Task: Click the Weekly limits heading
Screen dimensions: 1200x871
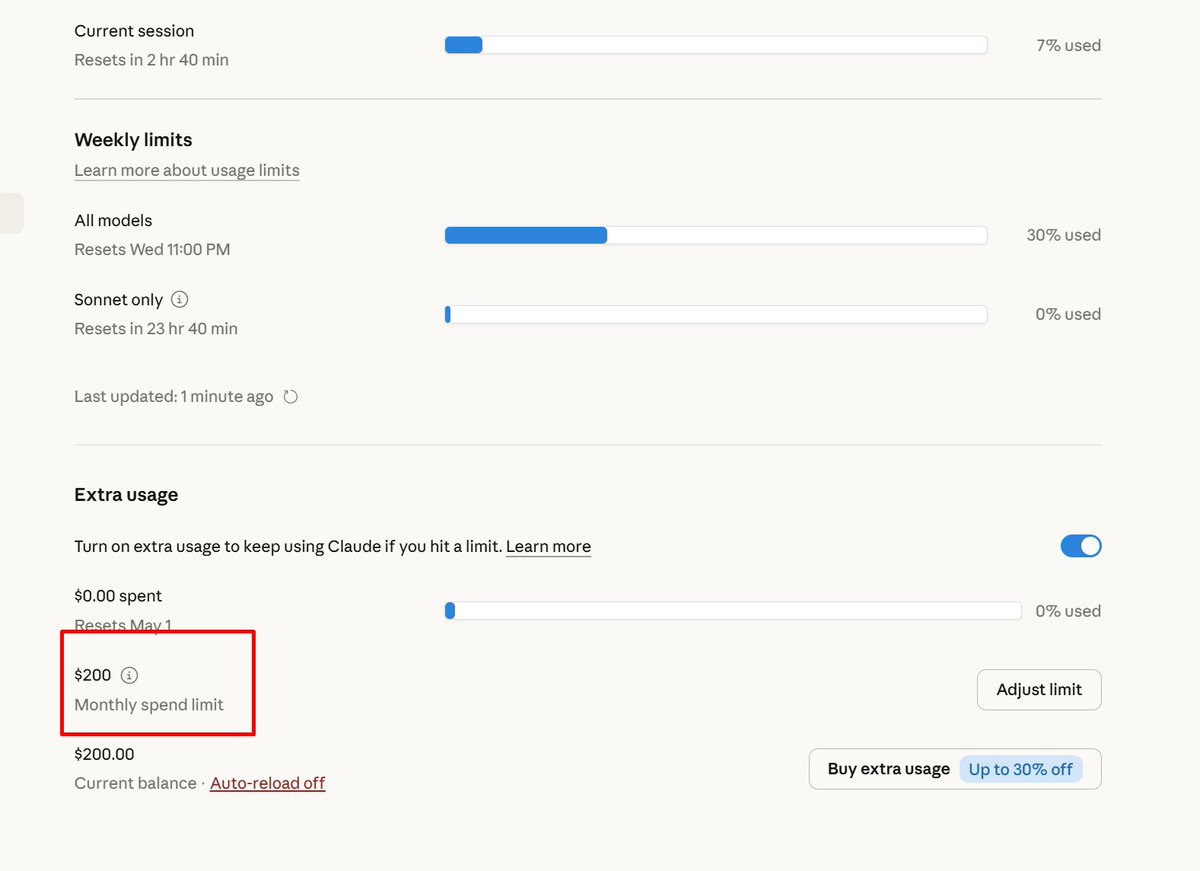Action: point(133,140)
